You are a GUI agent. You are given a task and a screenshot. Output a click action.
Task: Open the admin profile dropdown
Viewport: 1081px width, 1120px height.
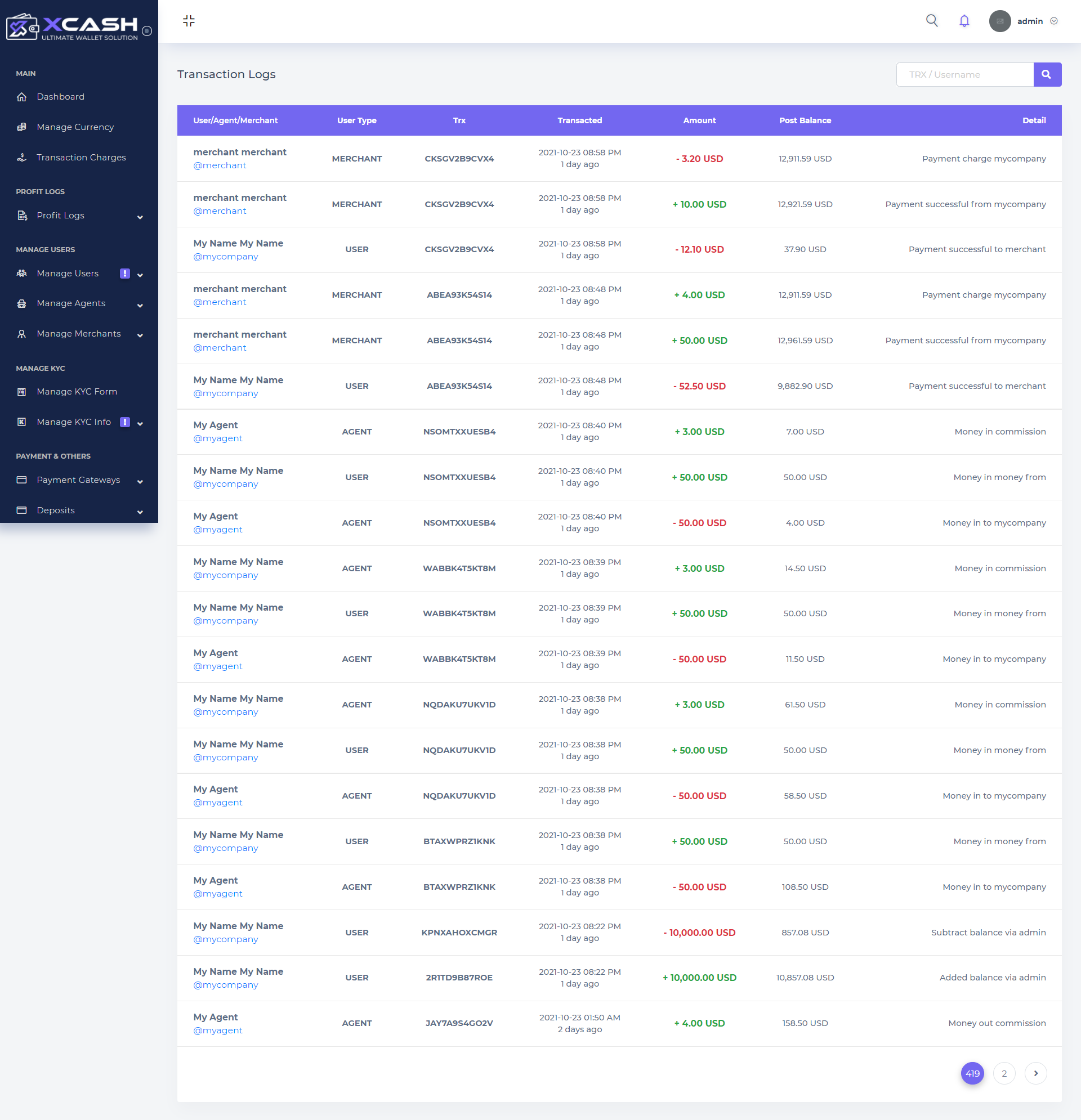pos(1029,21)
